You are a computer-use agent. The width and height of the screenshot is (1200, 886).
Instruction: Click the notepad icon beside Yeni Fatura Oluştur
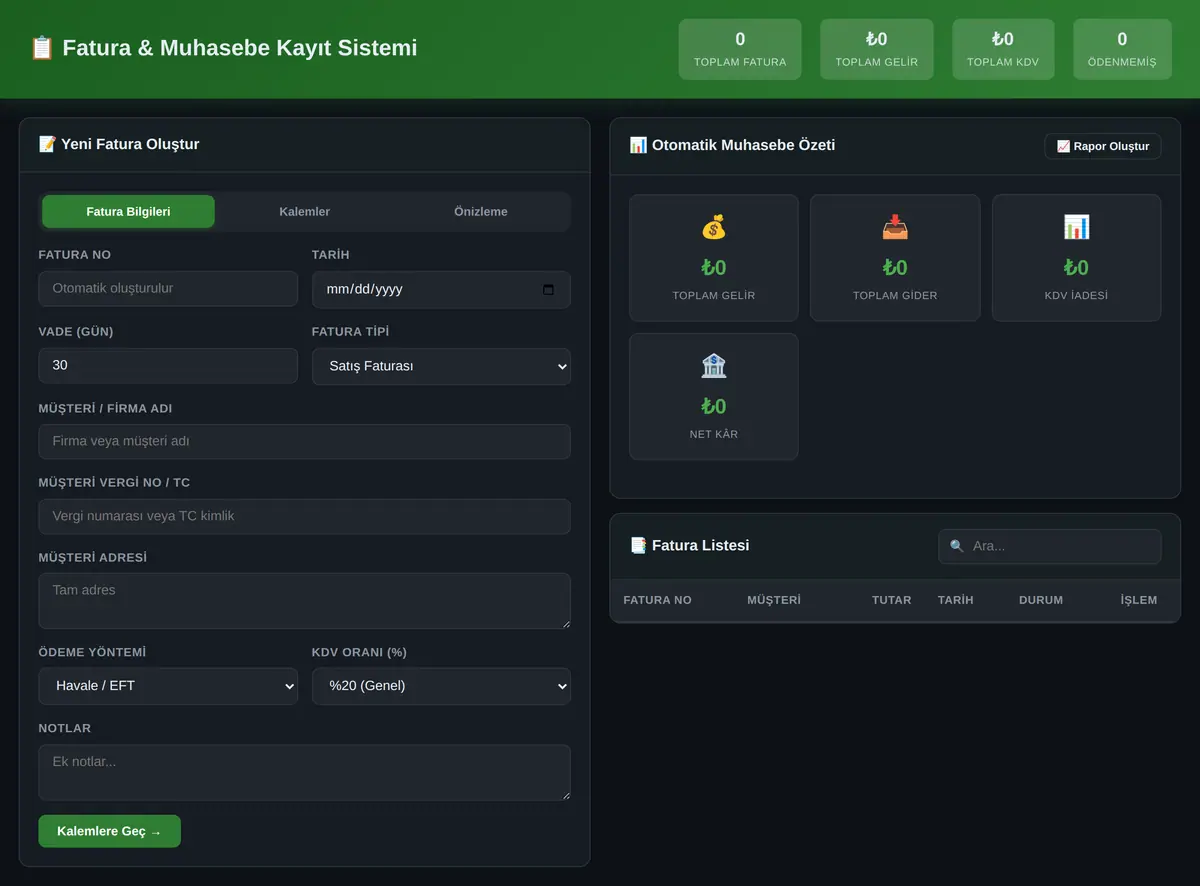point(47,144)
